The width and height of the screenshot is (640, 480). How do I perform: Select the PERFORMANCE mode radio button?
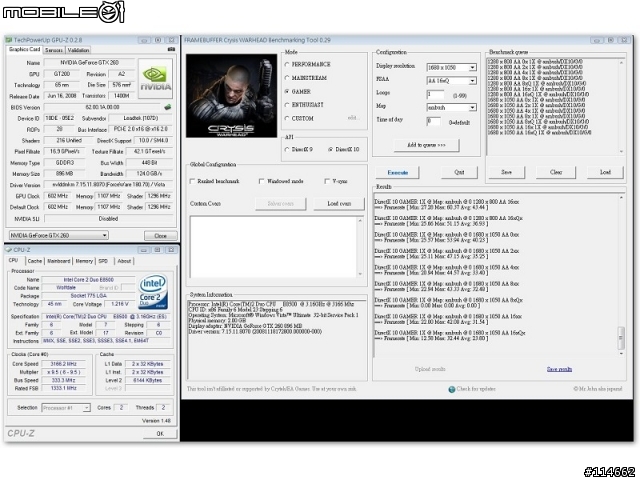(x=287, y=64)
